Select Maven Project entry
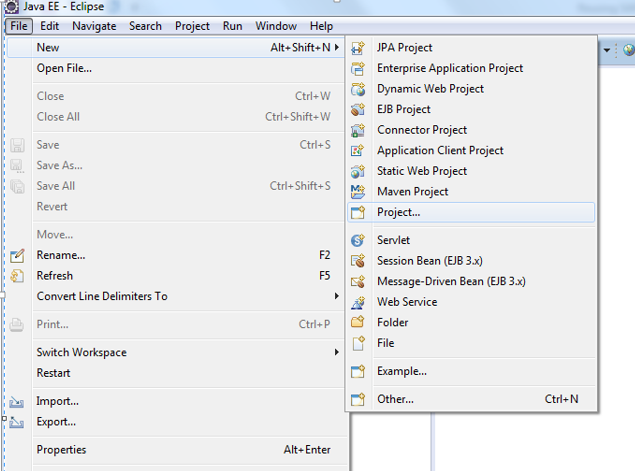Screen dimensions: 635x471 [x=471, y=192]
